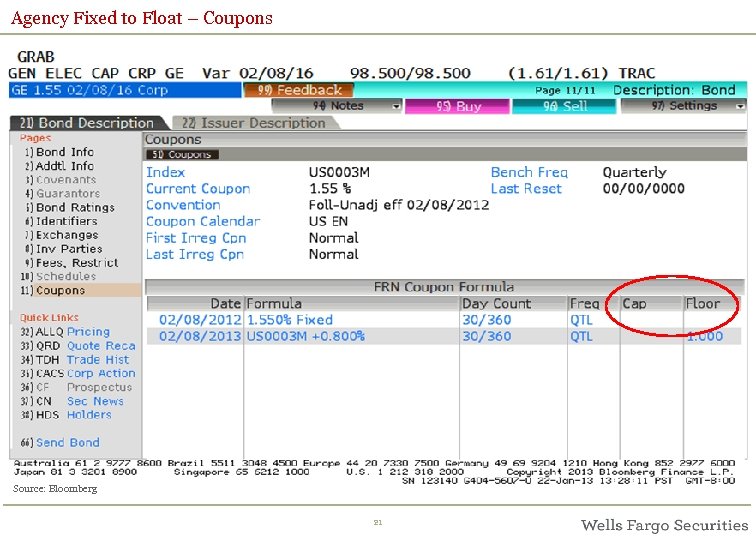Click the Page 11/11 indicator
Image resolution: width=756 pixels, height=540 pixels.
tap(565, 91)
